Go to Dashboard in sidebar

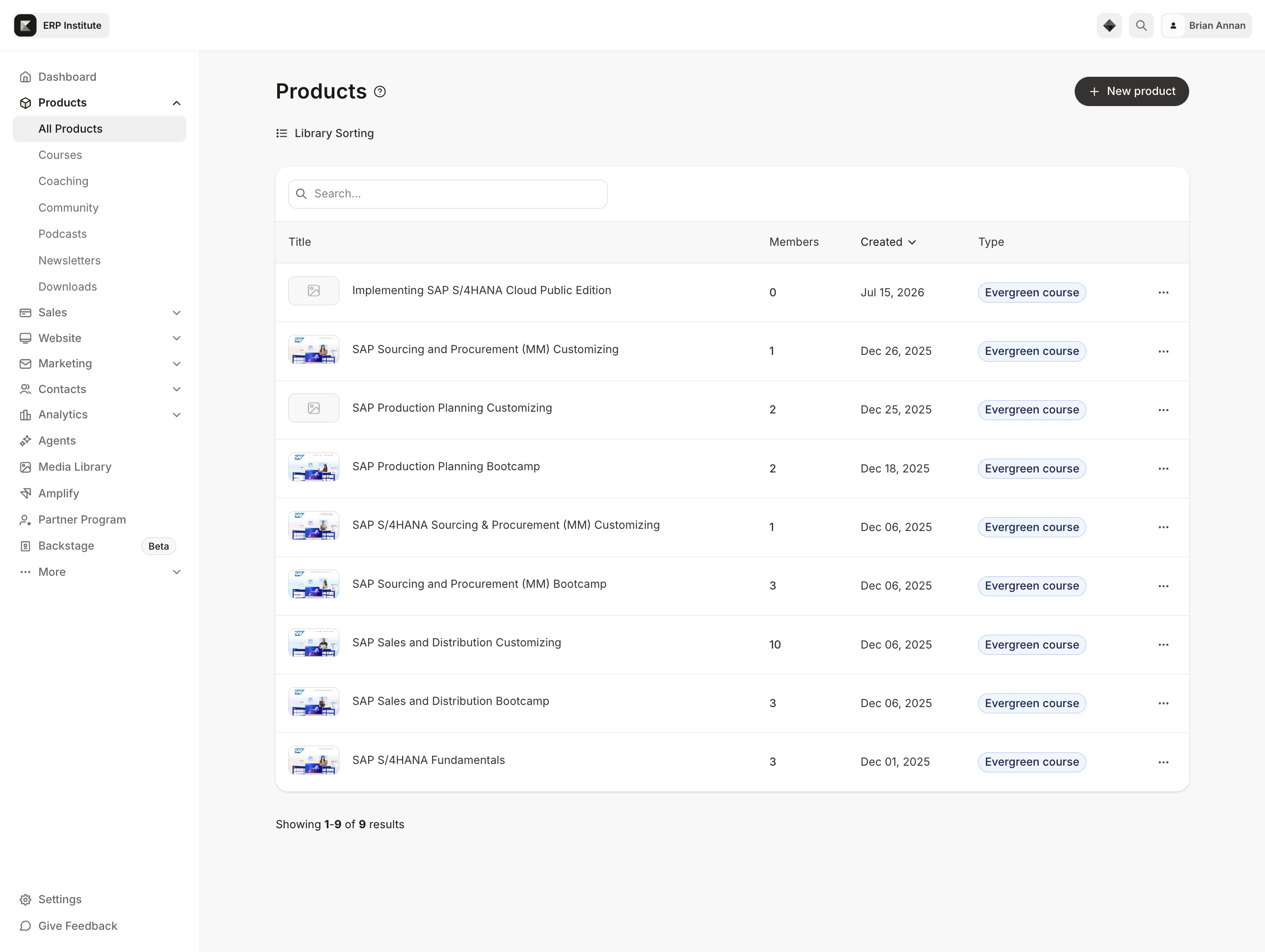coord(67,77)
